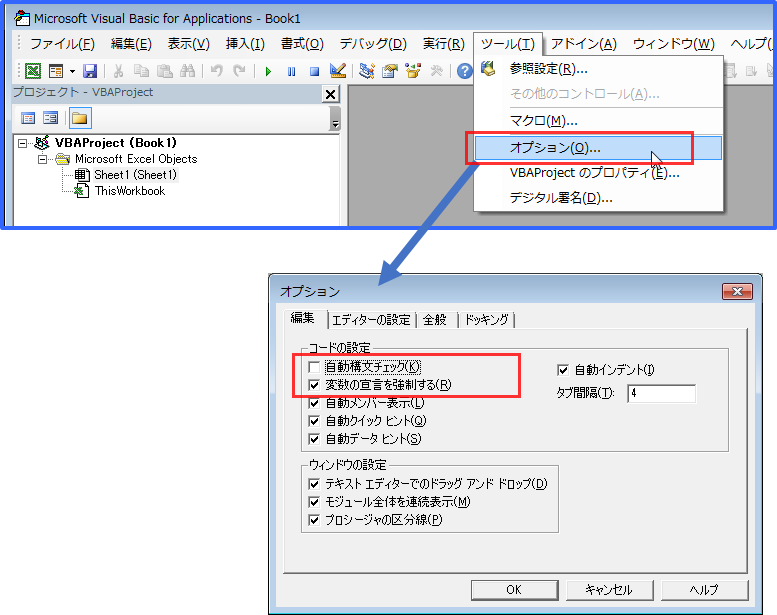The height and width of the screenshot is (615, 777).
Task: Select VBAProject (Book1) in project tree
Action: tap(115, 143)
